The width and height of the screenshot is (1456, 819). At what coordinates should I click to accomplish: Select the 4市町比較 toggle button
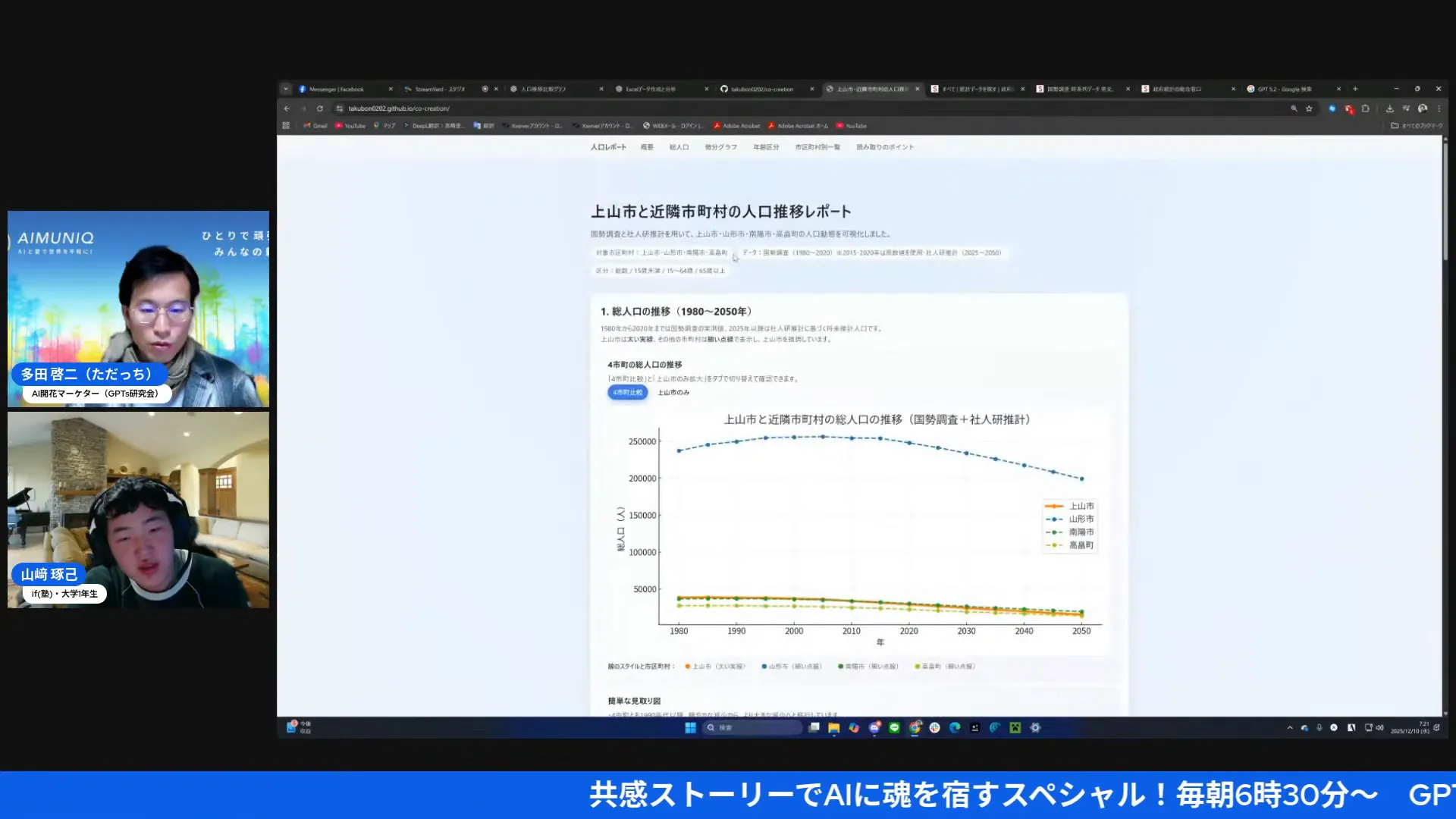[627, 392]
